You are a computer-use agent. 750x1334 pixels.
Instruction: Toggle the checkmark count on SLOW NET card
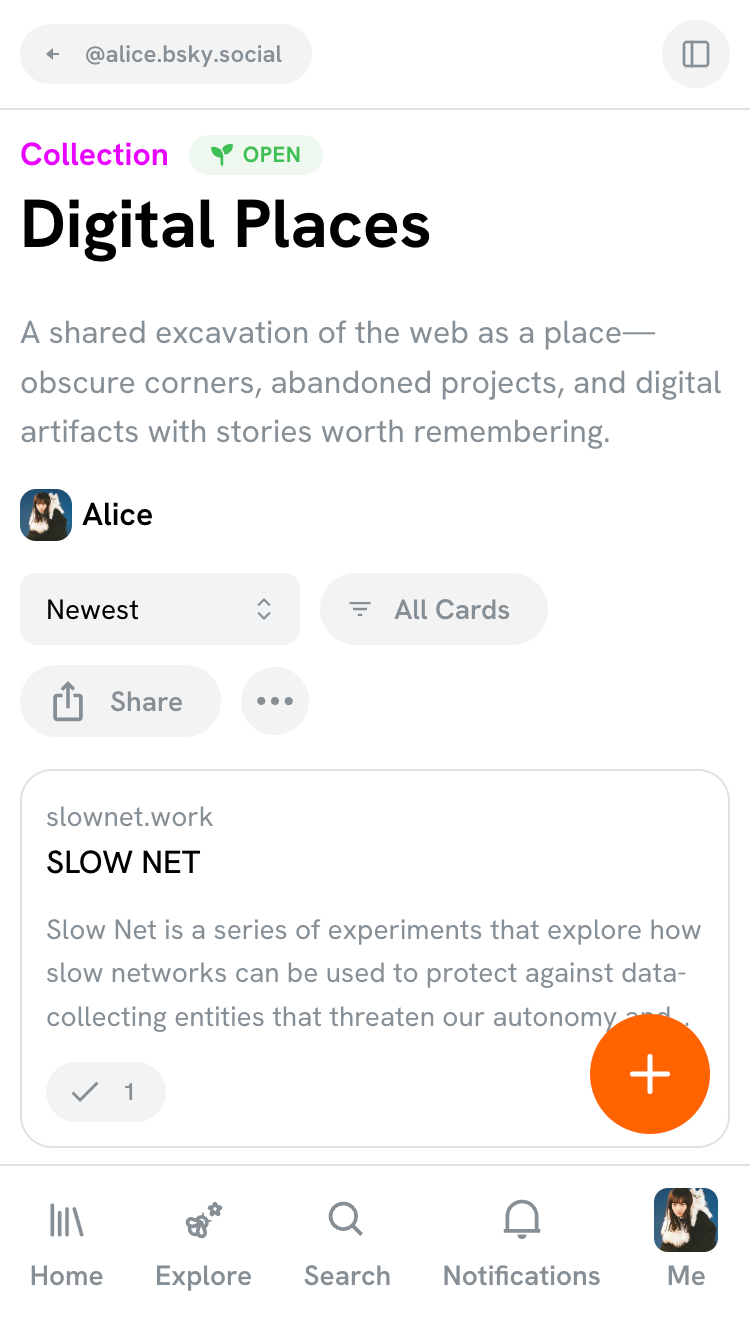[x=106, y=1092]
